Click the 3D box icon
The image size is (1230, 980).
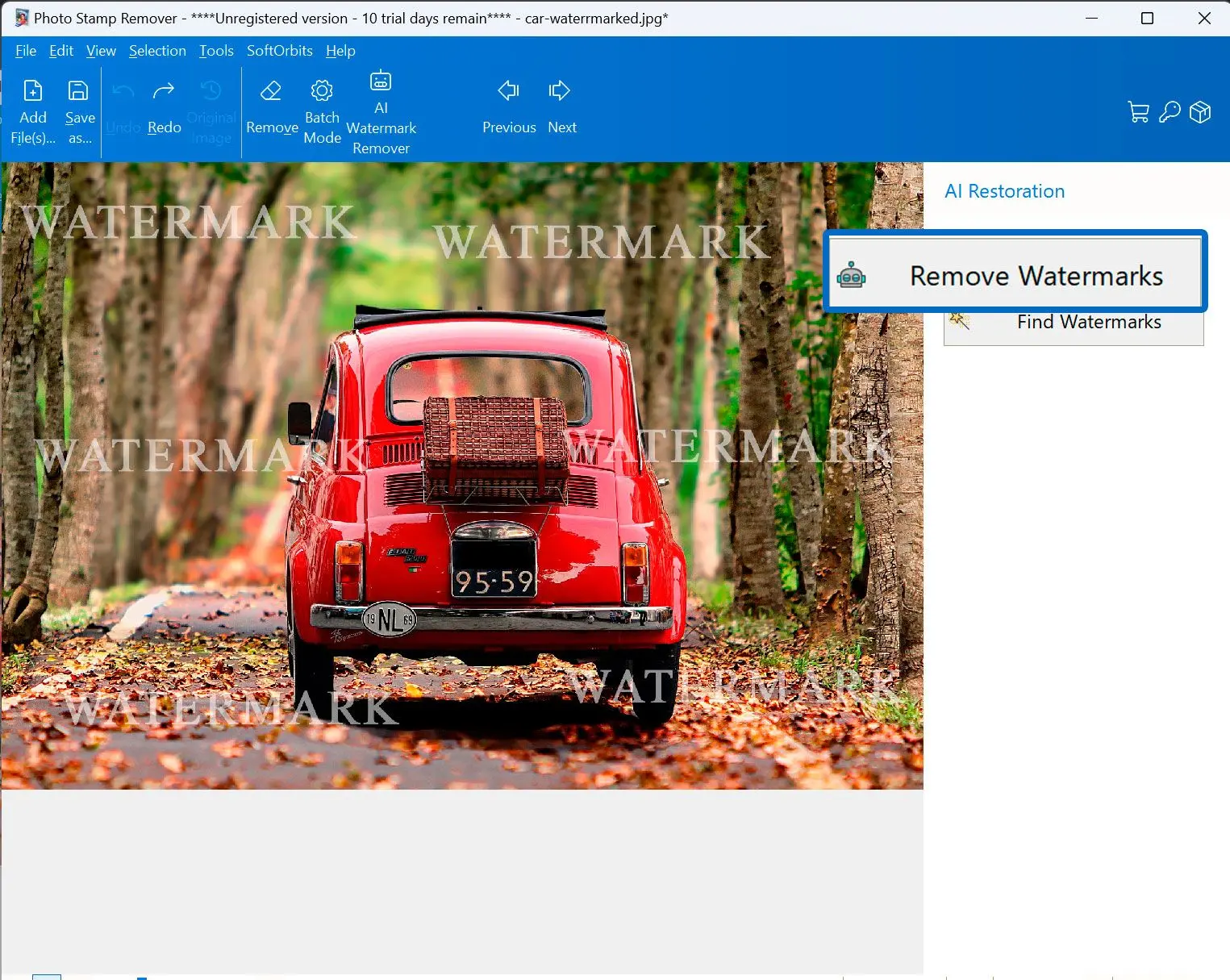tap(1200, 112)
